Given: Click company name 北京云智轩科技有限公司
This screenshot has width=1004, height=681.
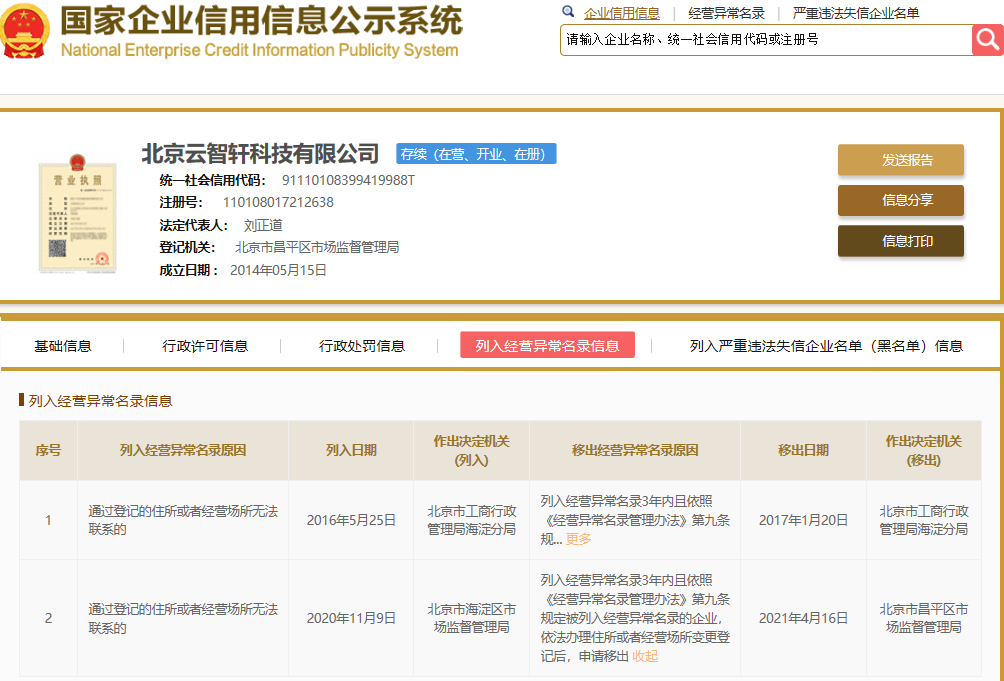Looking at the screenshot, I should click(260, 154).
